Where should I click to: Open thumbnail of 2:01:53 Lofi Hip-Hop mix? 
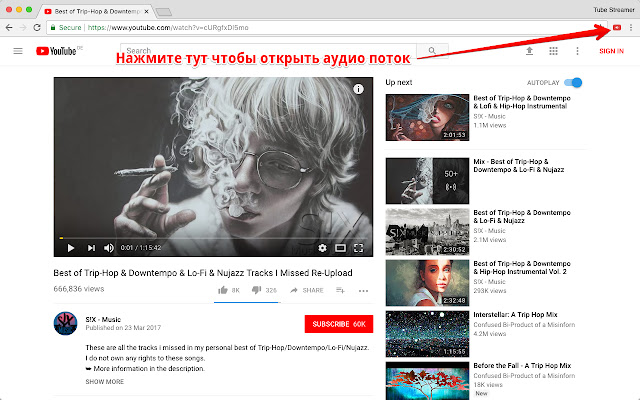[427, 118]
